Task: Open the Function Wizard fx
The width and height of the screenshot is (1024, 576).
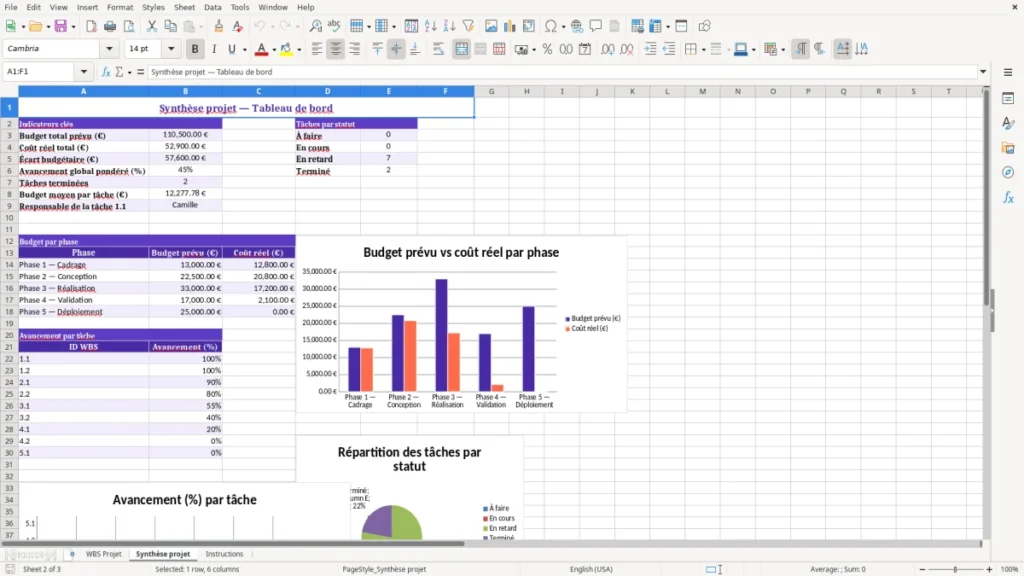Action: point(106,72)
